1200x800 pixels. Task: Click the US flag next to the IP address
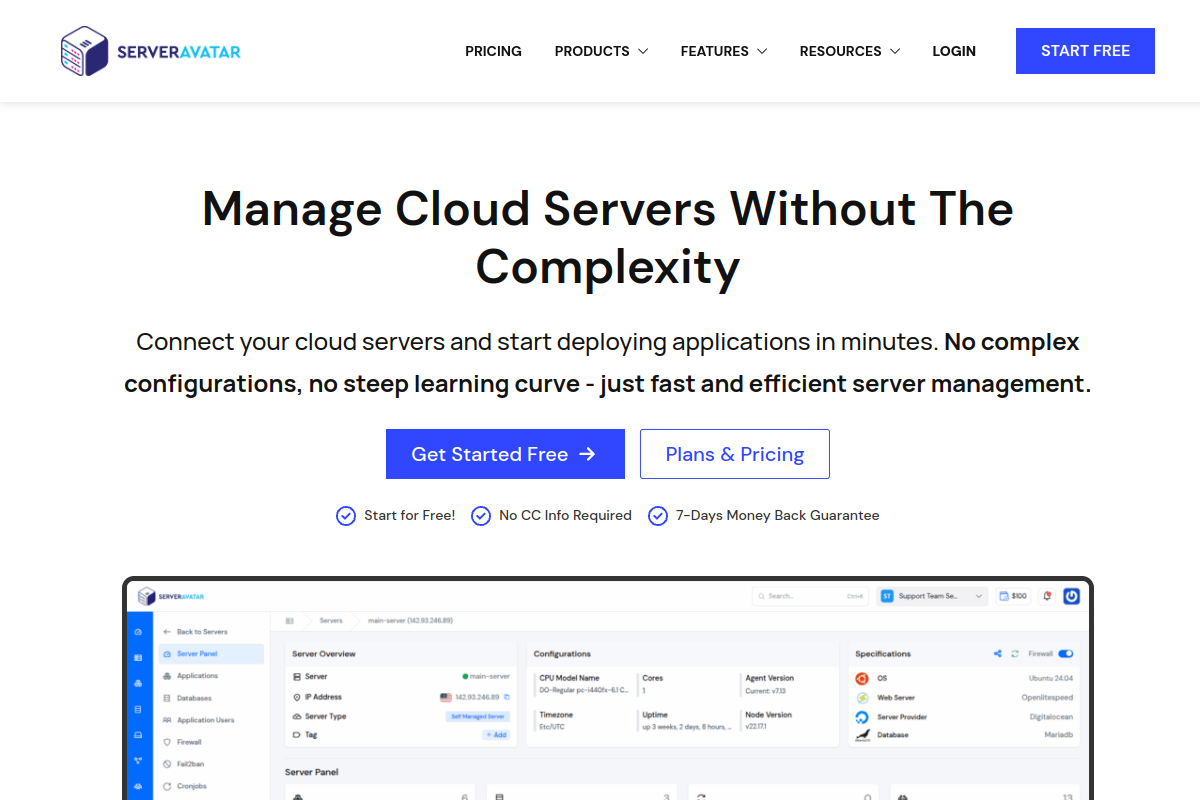point(446,697)
